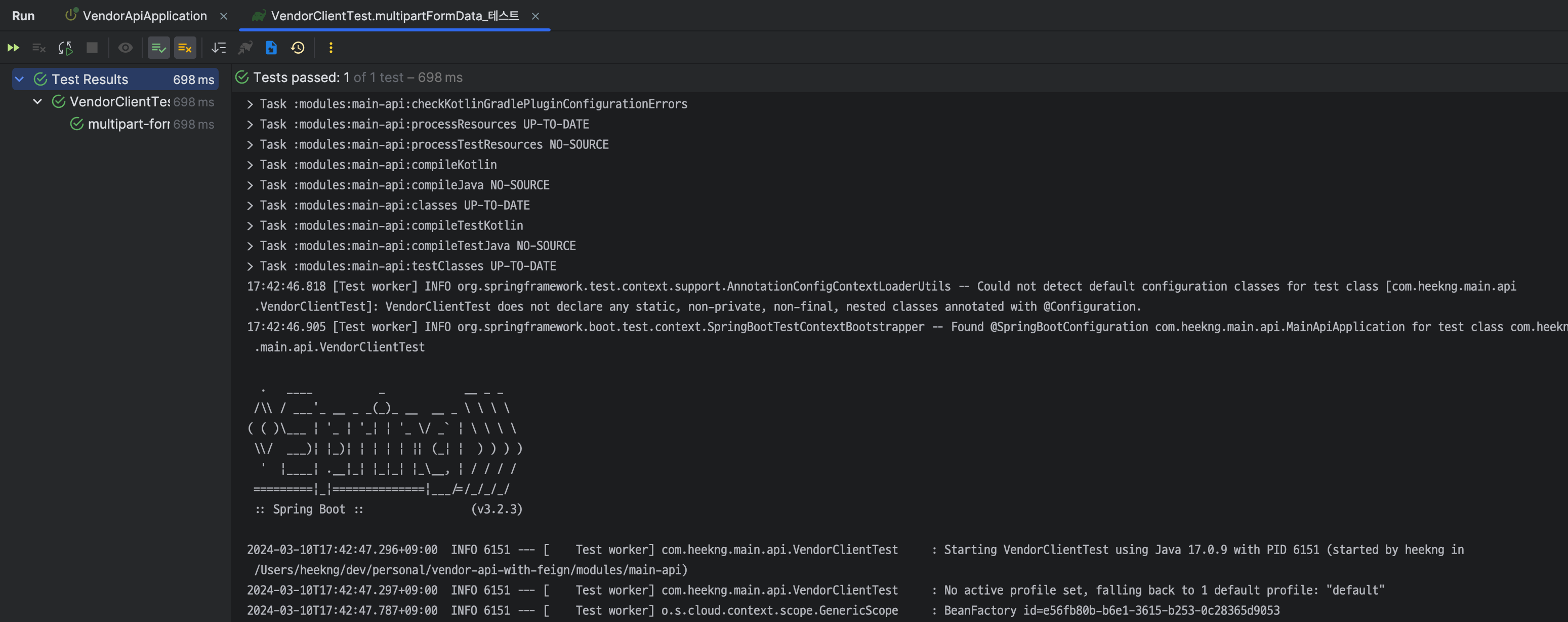This screenshot has height=622, width=1568.
Task: Select the VendorClientTest class row
Action: 115,102
